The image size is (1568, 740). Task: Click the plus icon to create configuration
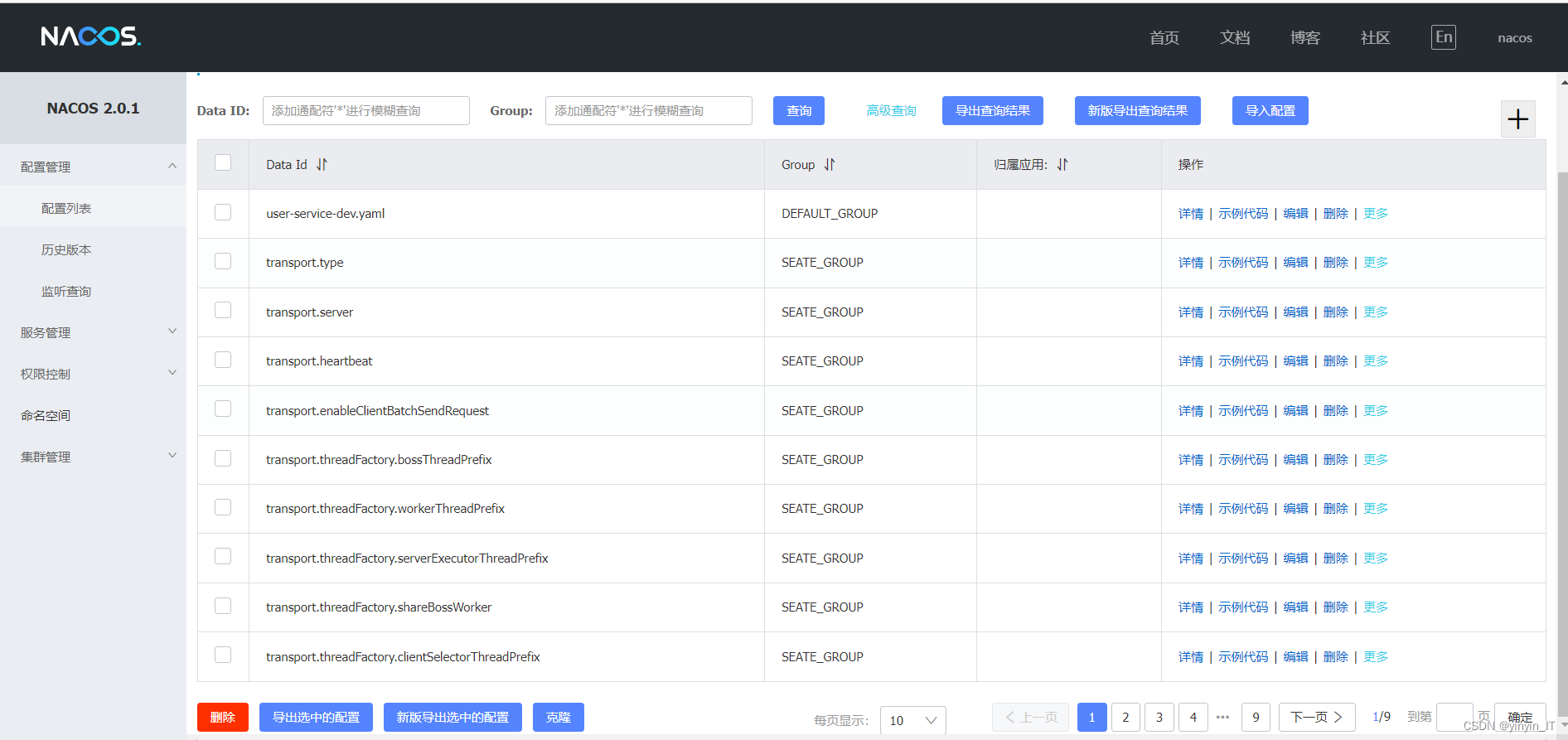1517,119
